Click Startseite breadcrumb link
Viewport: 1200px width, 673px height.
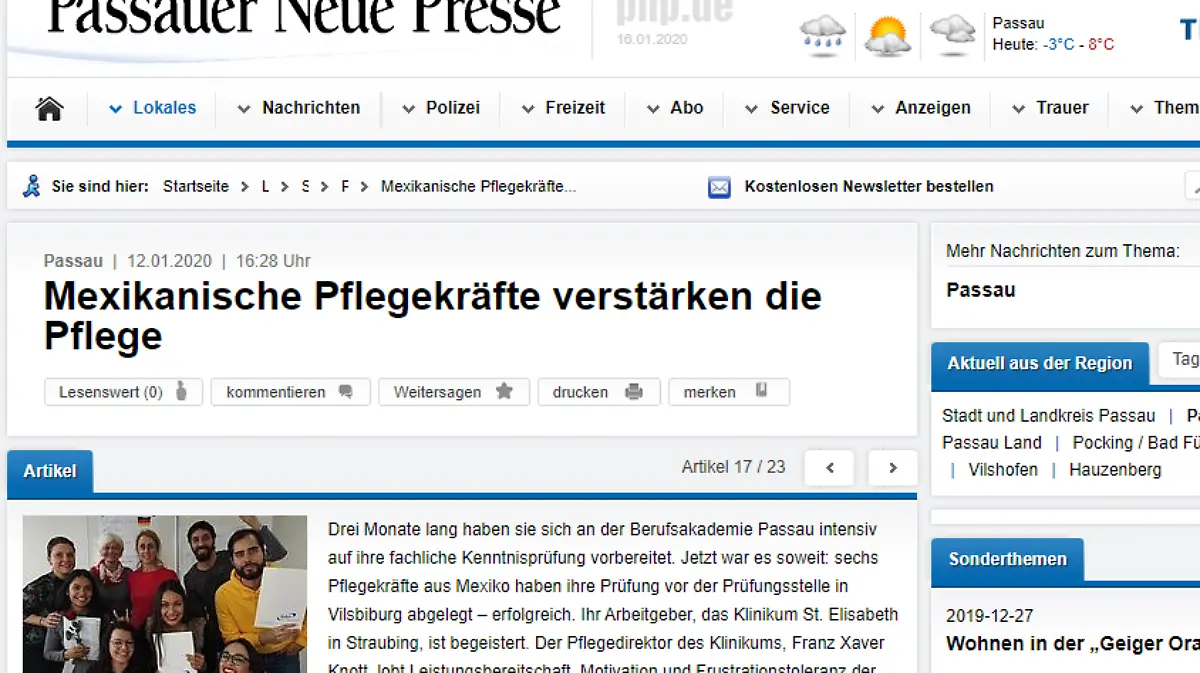pos(196,187)
